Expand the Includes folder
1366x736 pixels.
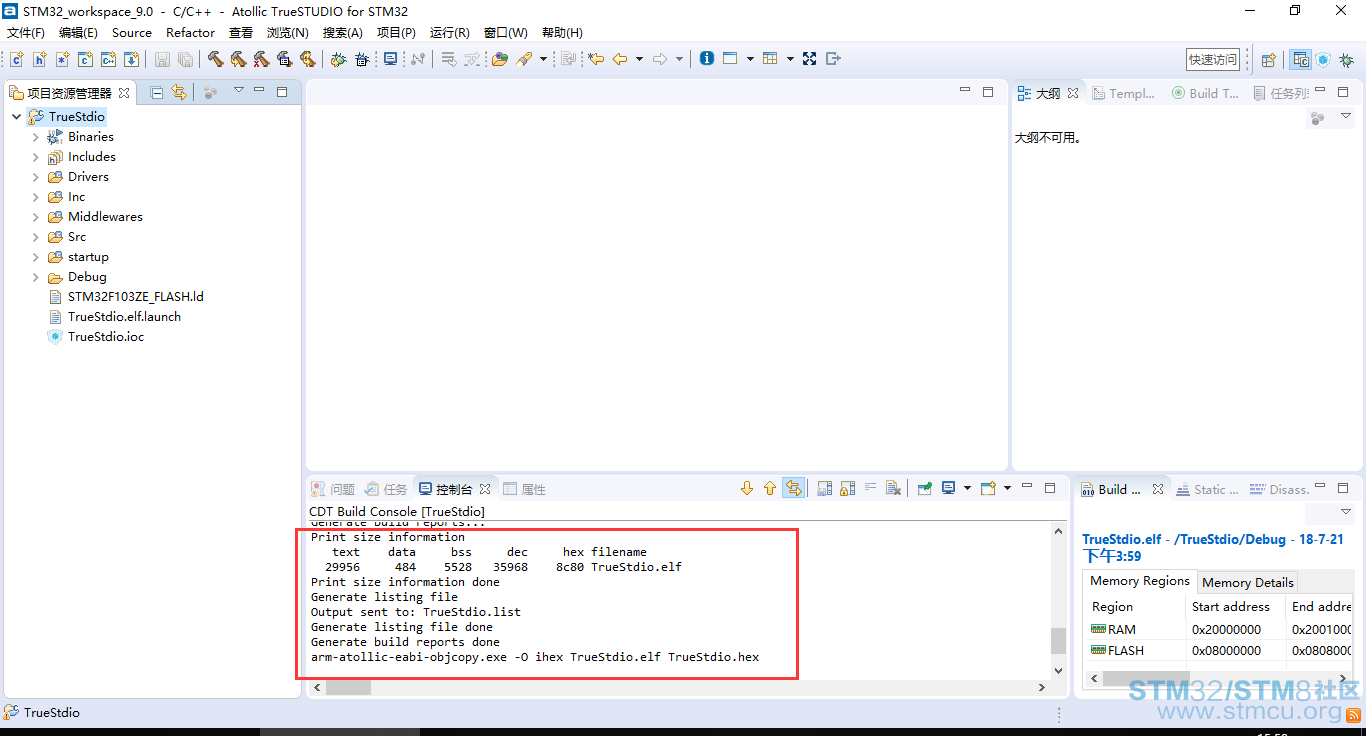coord(36,157)
